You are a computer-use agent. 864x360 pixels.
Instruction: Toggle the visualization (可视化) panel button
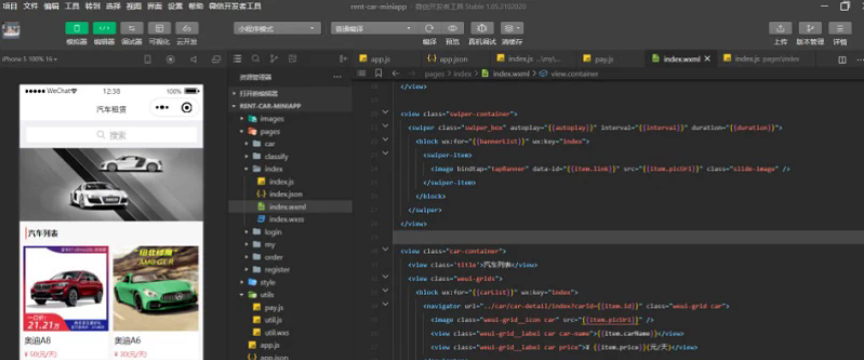coord(159,28)
